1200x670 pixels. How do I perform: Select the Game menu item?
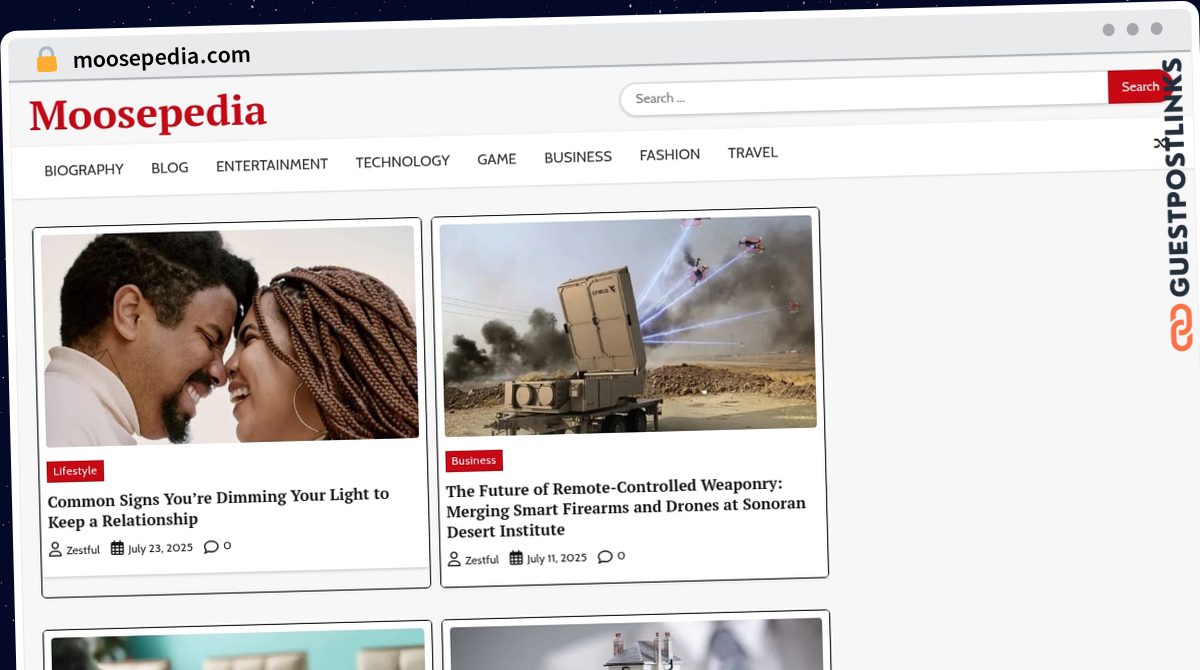click(497, 159)
